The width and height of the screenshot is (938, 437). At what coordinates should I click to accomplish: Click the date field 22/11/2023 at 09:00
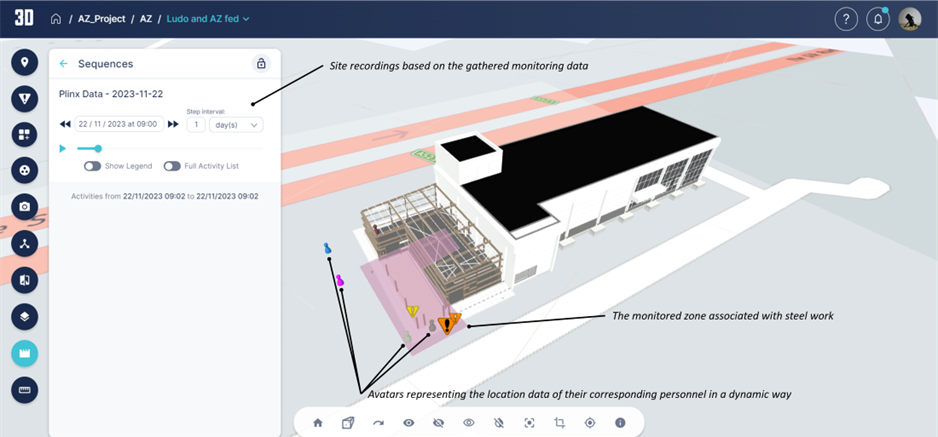[x=119, y=124]
